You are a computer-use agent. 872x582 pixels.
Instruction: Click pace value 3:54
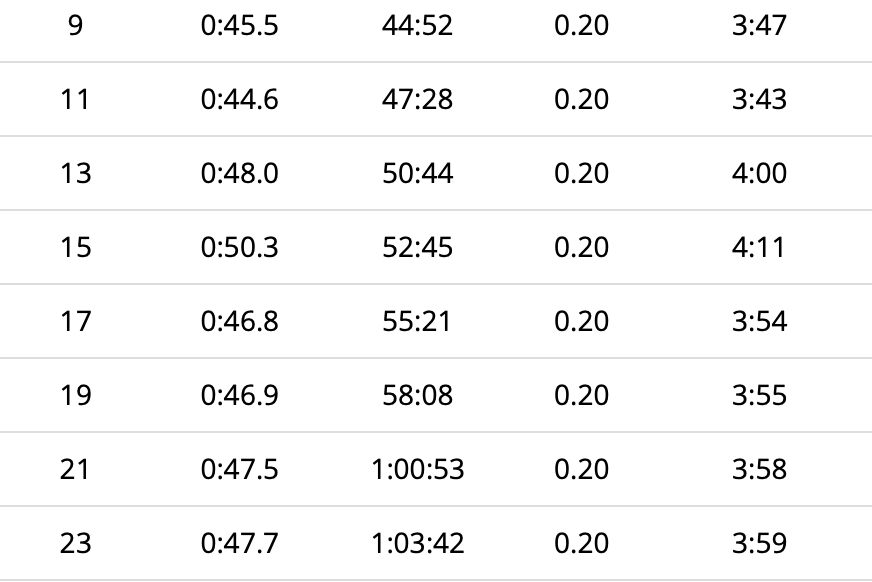[x=759, y=321]
